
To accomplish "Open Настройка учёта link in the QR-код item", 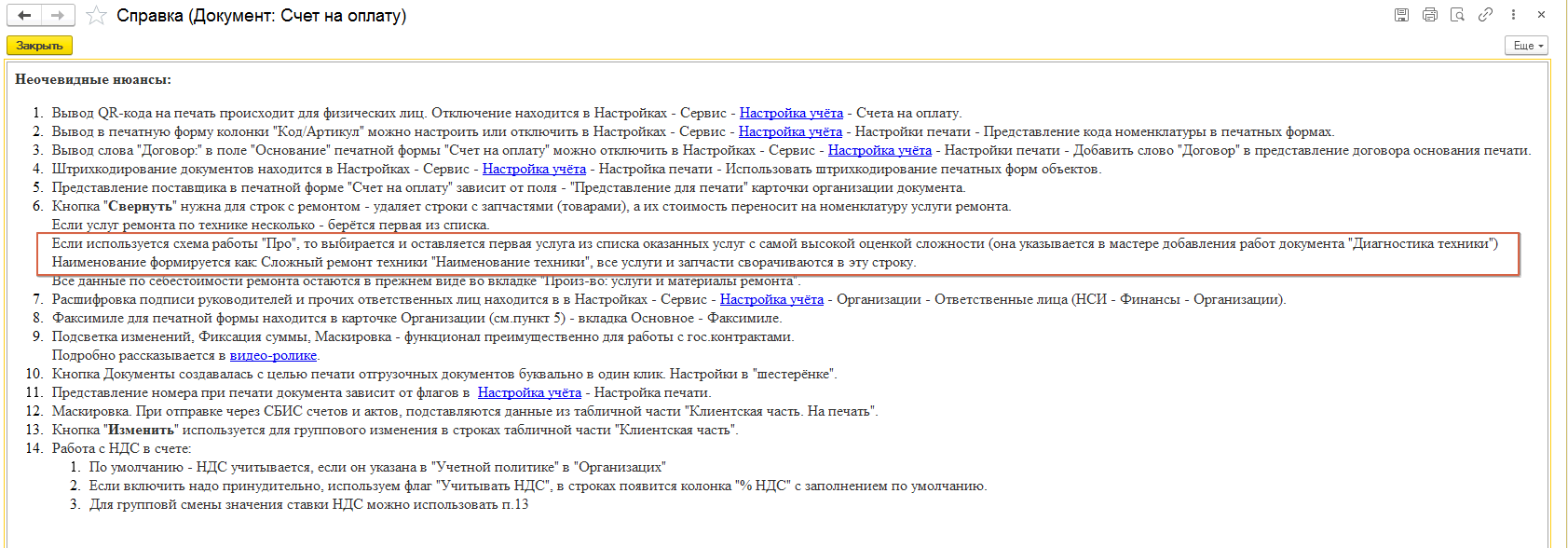I will click(791, 113).
